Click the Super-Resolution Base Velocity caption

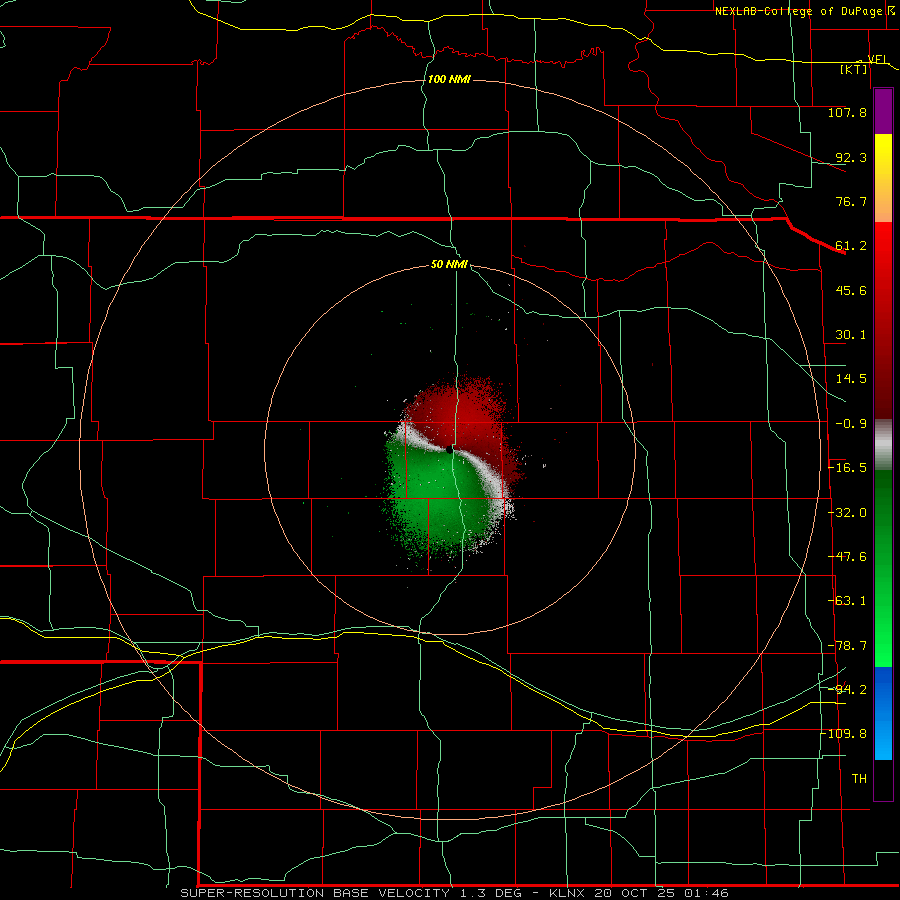tap(455, 893)
